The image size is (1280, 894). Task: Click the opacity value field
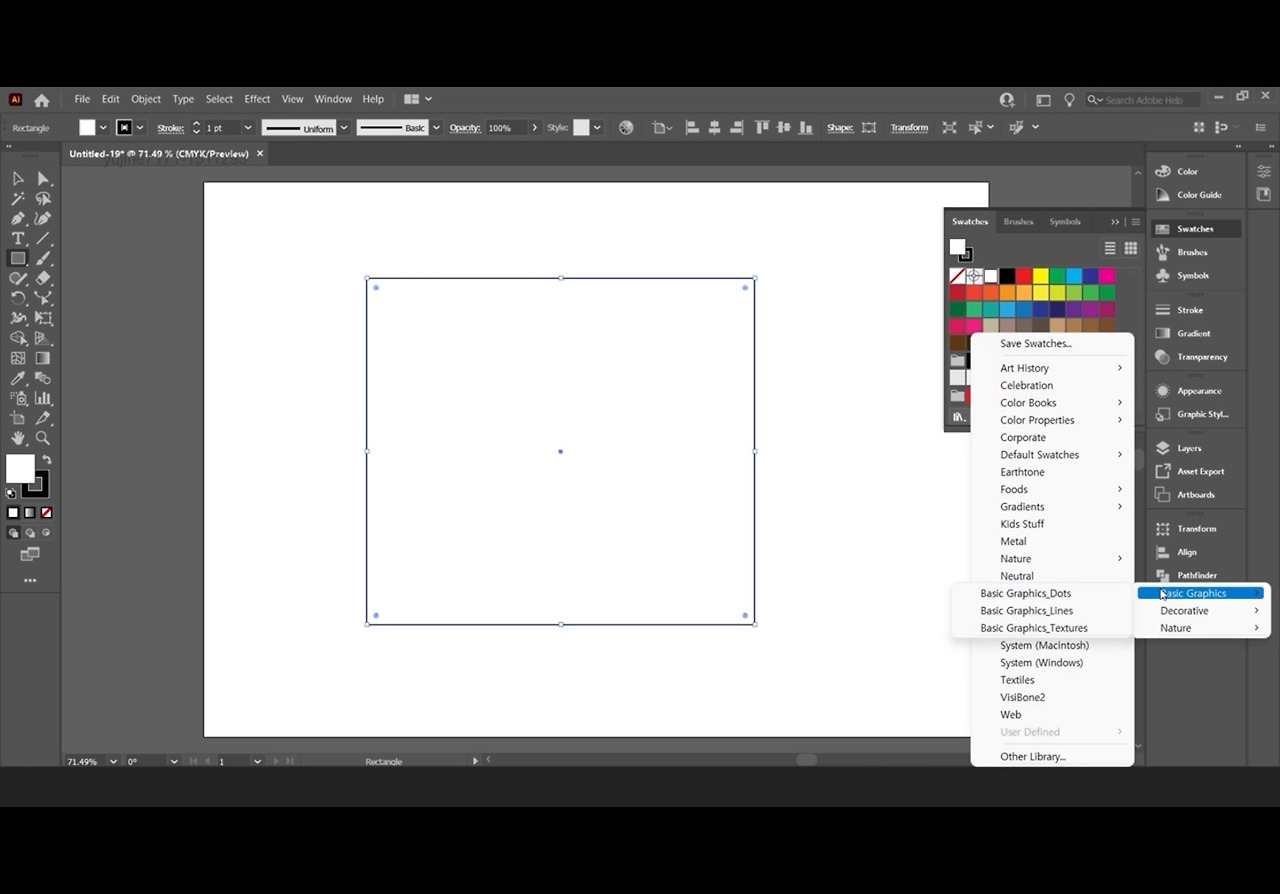coord(505,128)
